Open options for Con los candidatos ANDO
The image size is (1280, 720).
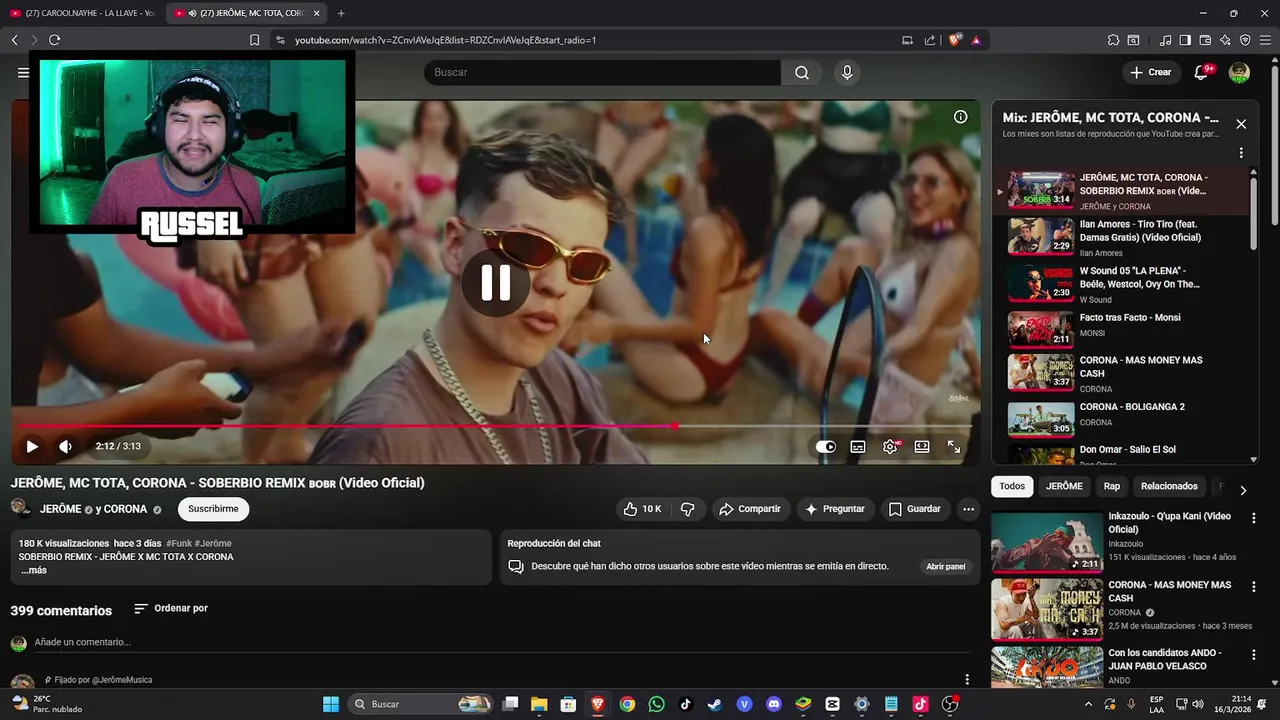1253,655
